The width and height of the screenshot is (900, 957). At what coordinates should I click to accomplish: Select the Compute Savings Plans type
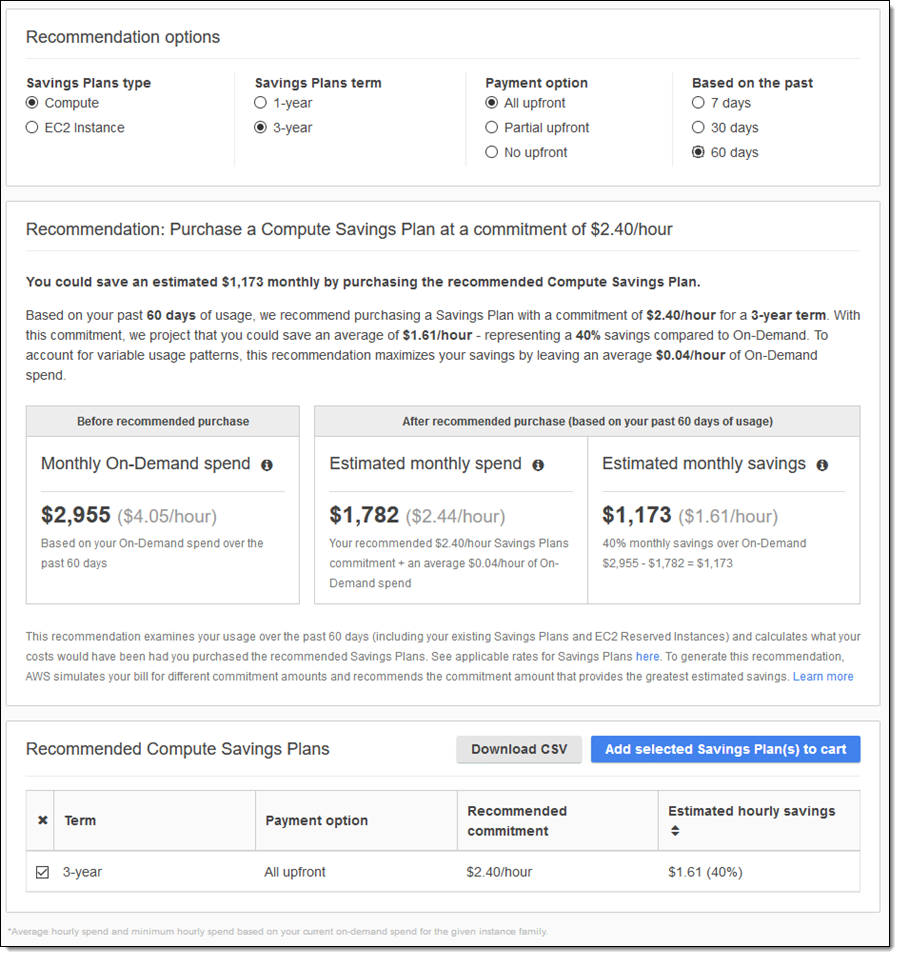point(33,103)
